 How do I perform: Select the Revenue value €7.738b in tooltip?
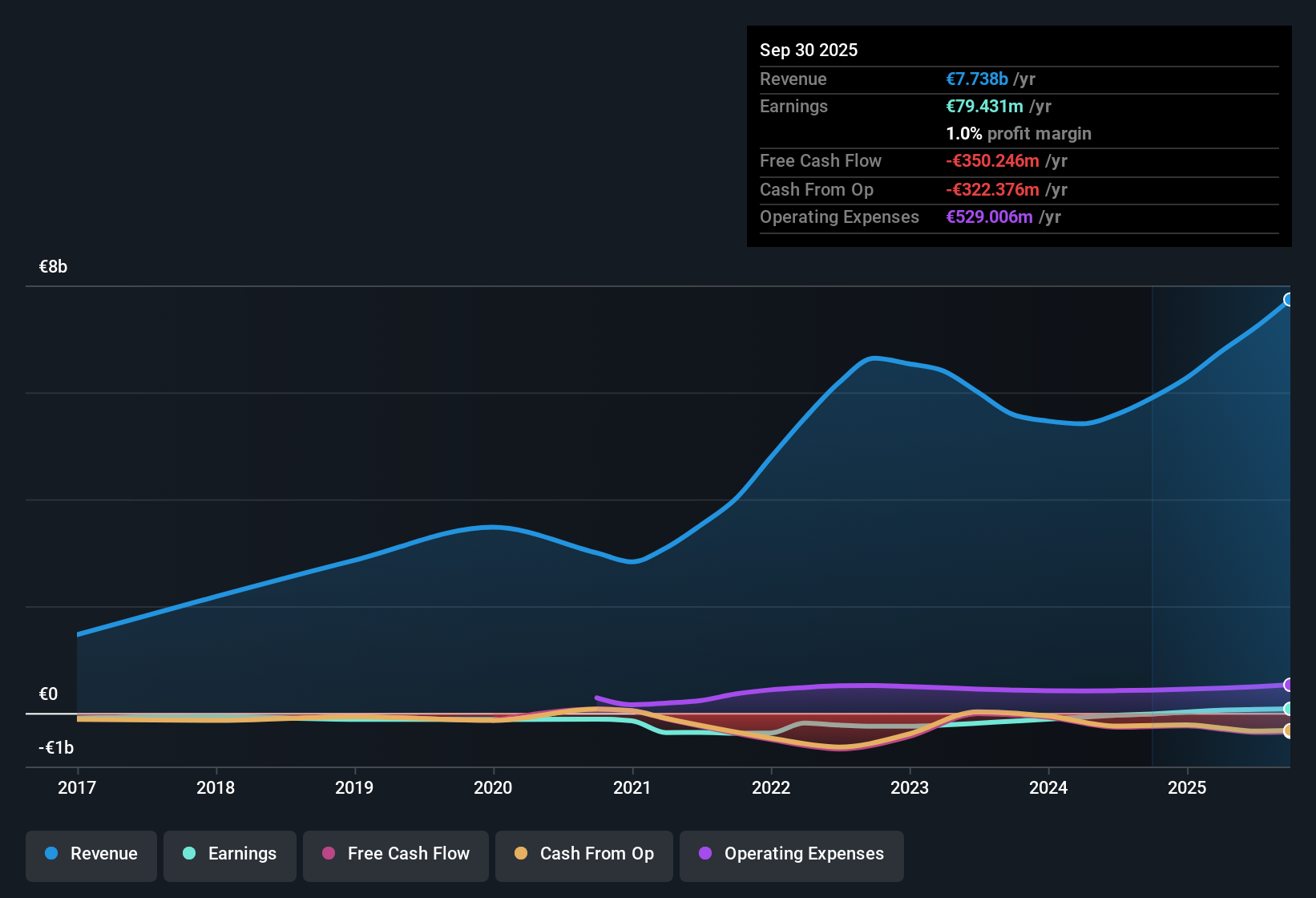[977, 79]
